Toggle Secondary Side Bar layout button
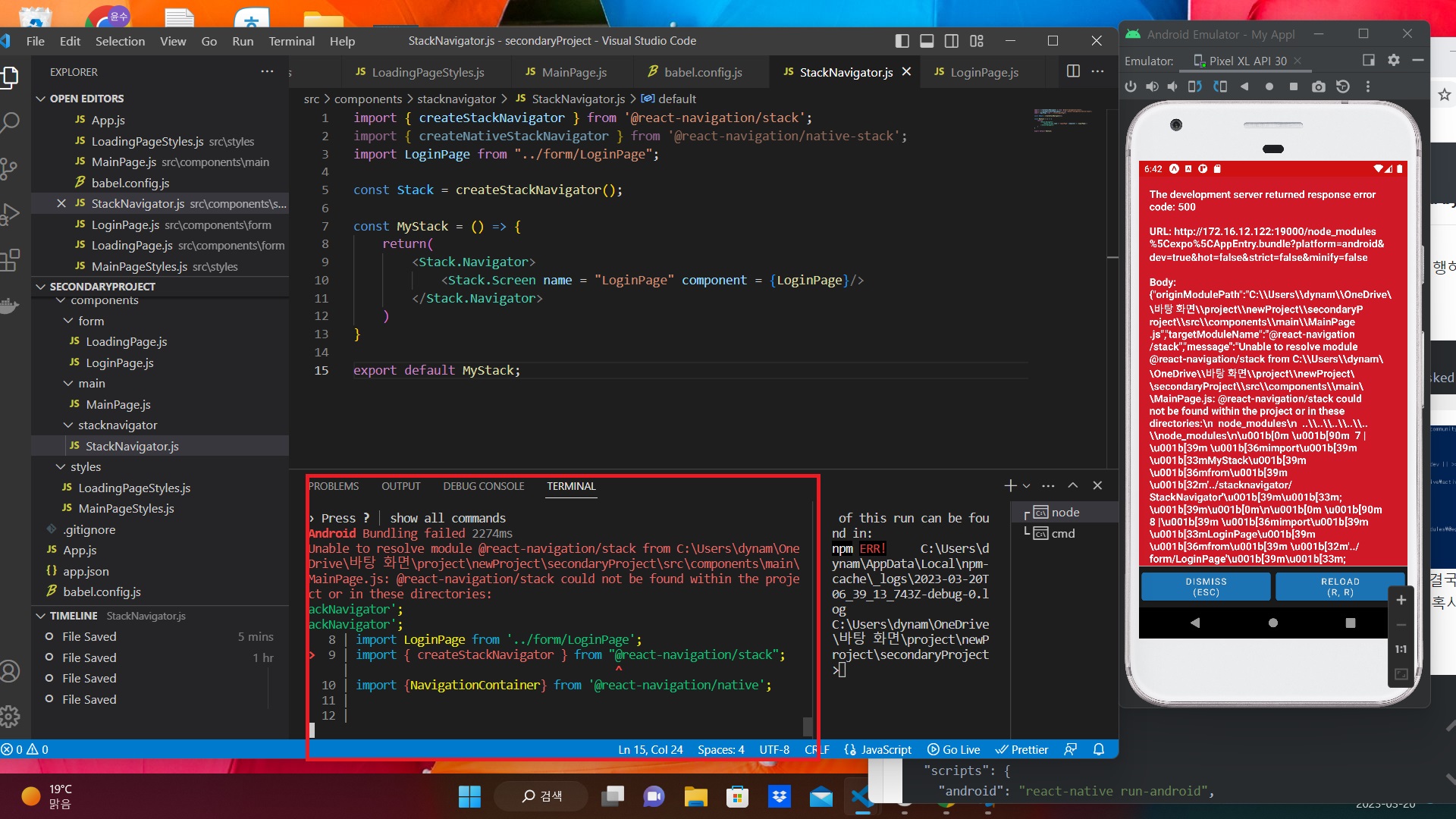1456x819 pixels. pyautogui.click(x=952, y=41)
